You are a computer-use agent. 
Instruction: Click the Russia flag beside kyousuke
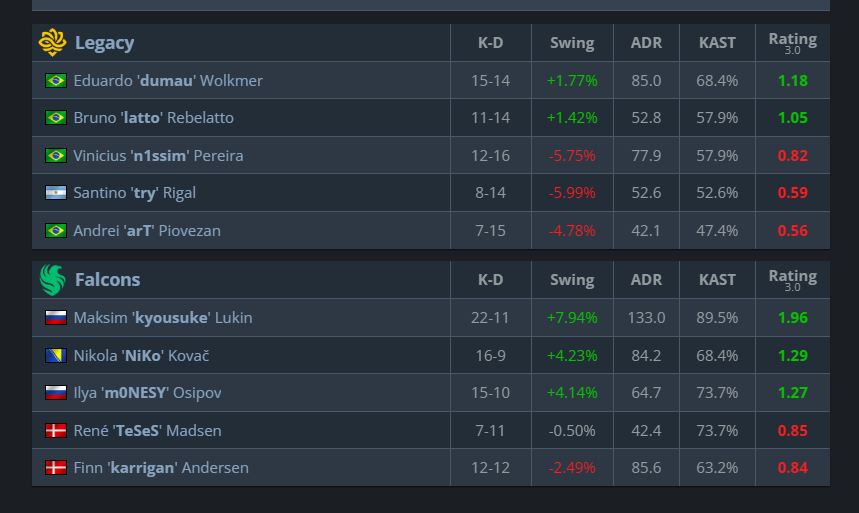[56, 318]
